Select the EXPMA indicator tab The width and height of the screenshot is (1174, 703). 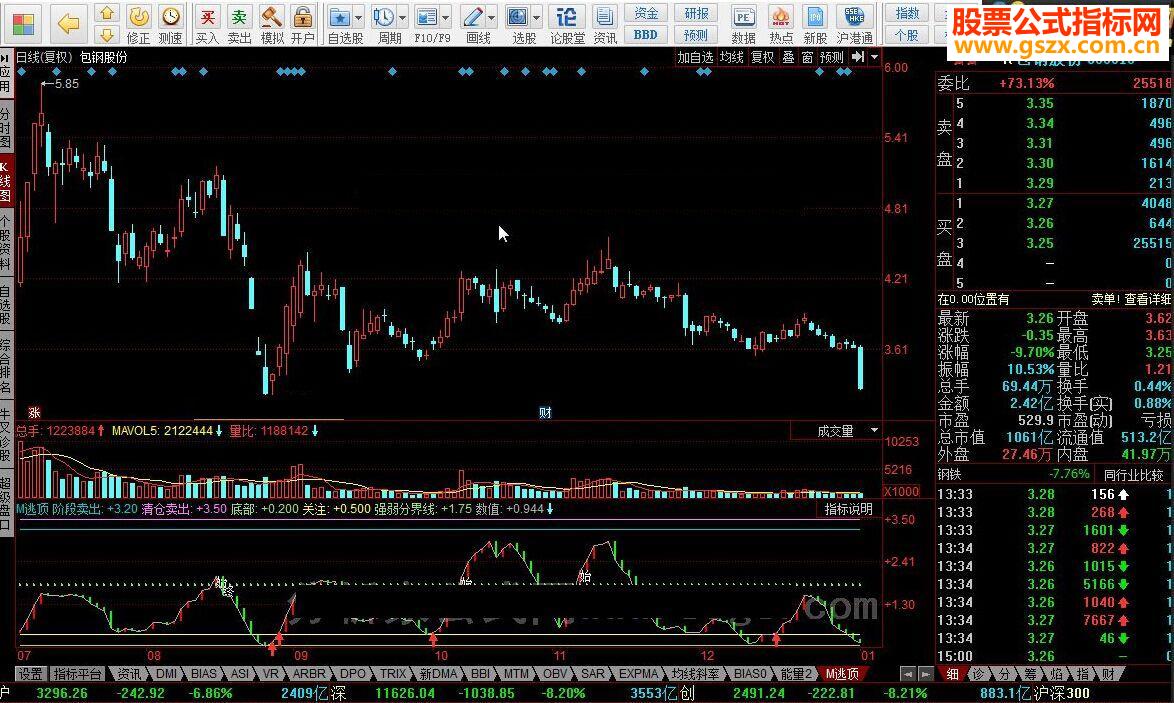click(x=638, y=674)
